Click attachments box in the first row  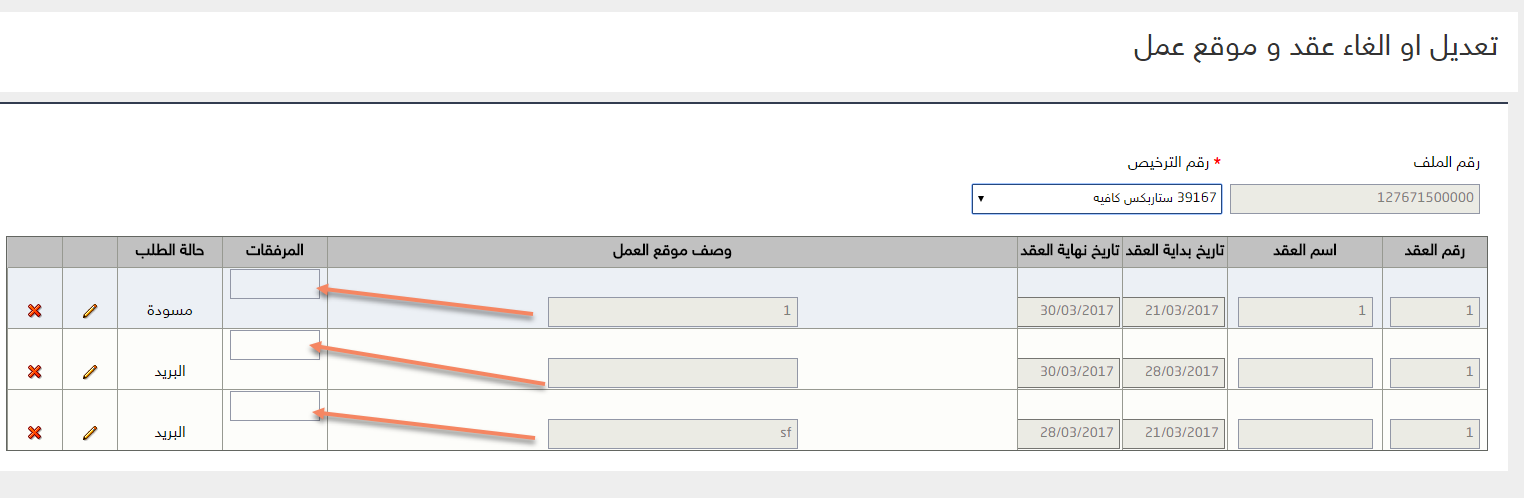click(275, 284)
